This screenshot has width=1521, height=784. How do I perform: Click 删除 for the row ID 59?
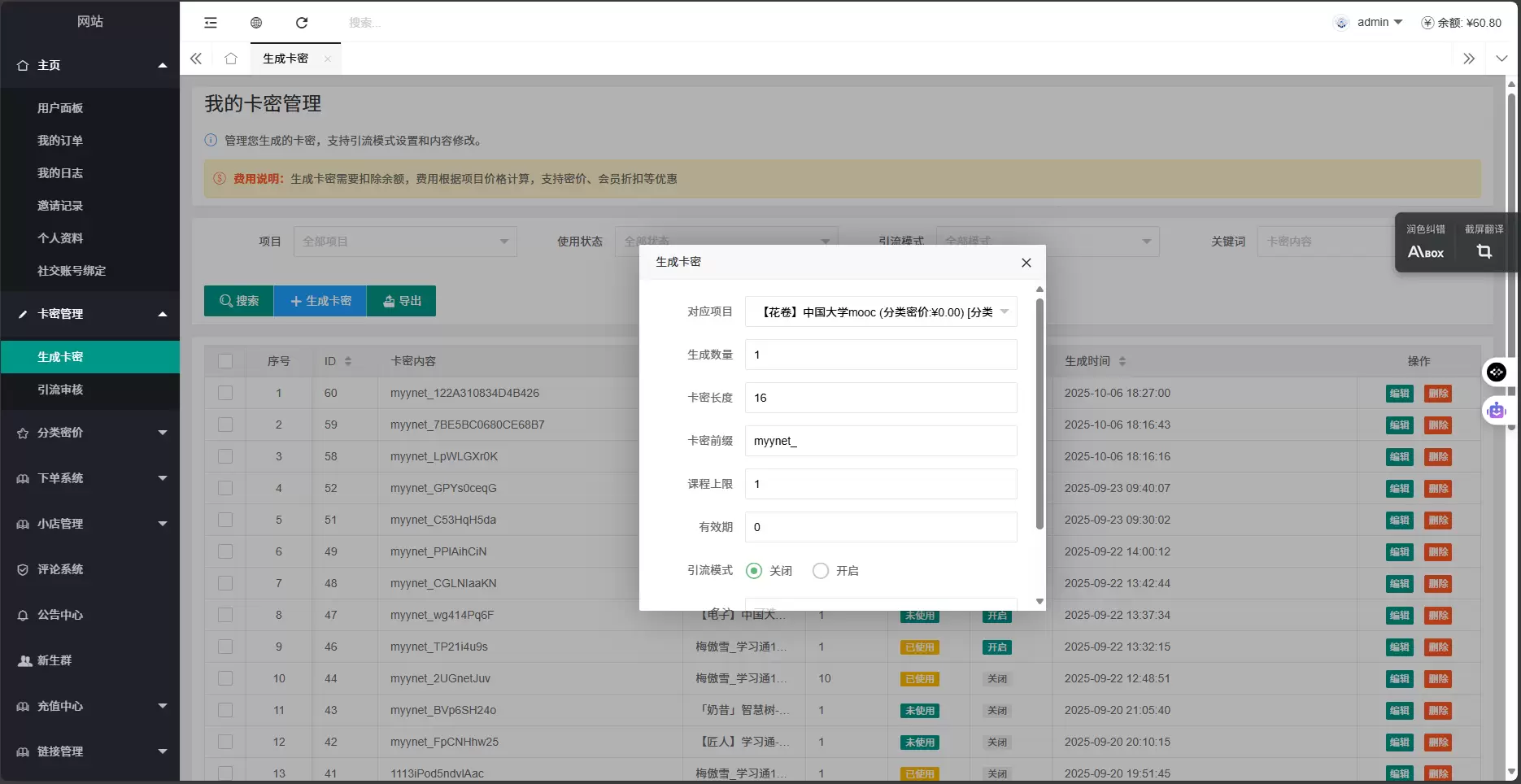1438,425
